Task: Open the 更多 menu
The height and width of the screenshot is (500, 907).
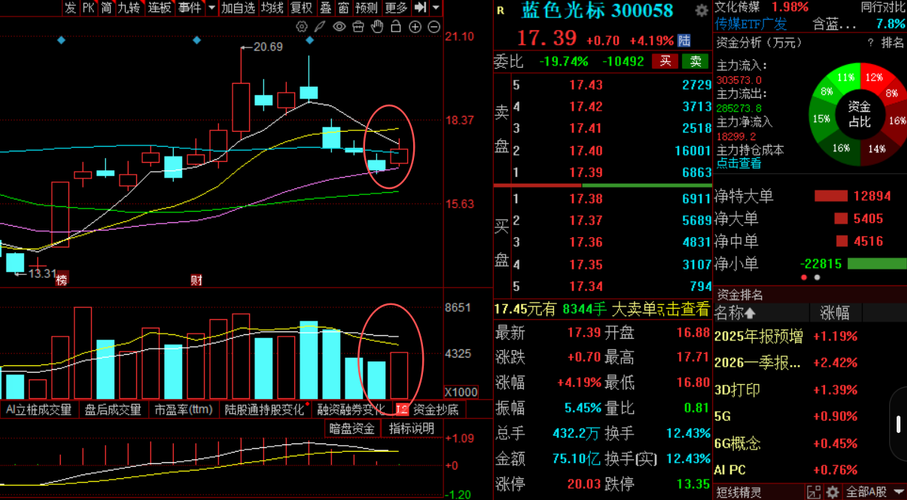Action: click(396, 8)
